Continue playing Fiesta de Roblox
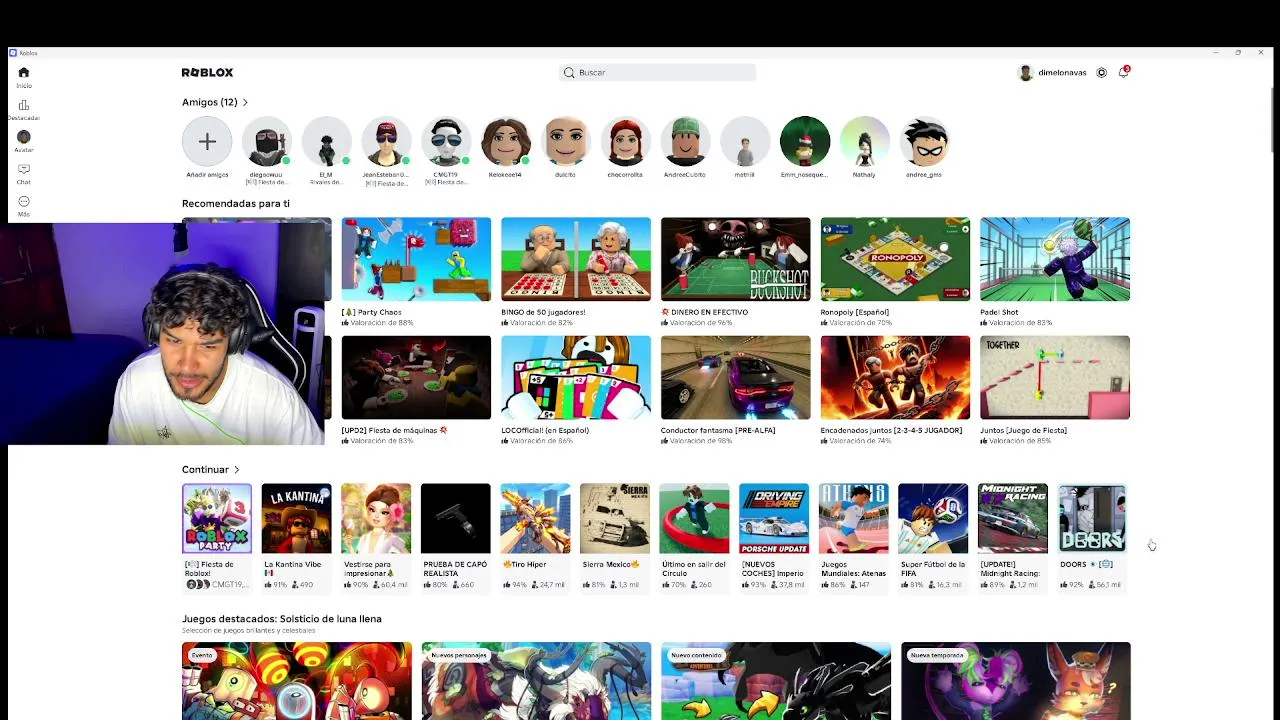The height and width of the screenshot is (720, 1280). (x=217, y=518)
